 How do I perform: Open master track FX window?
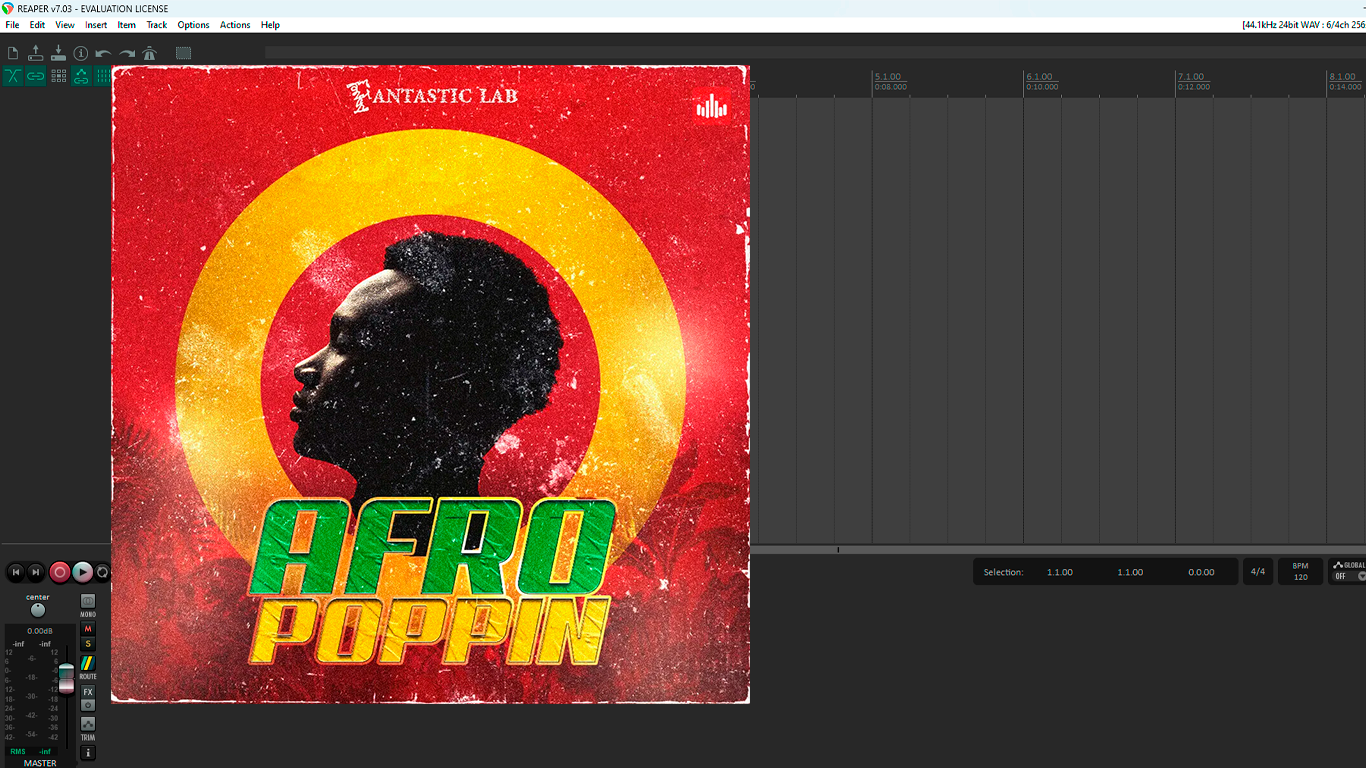tap(88, 692)
